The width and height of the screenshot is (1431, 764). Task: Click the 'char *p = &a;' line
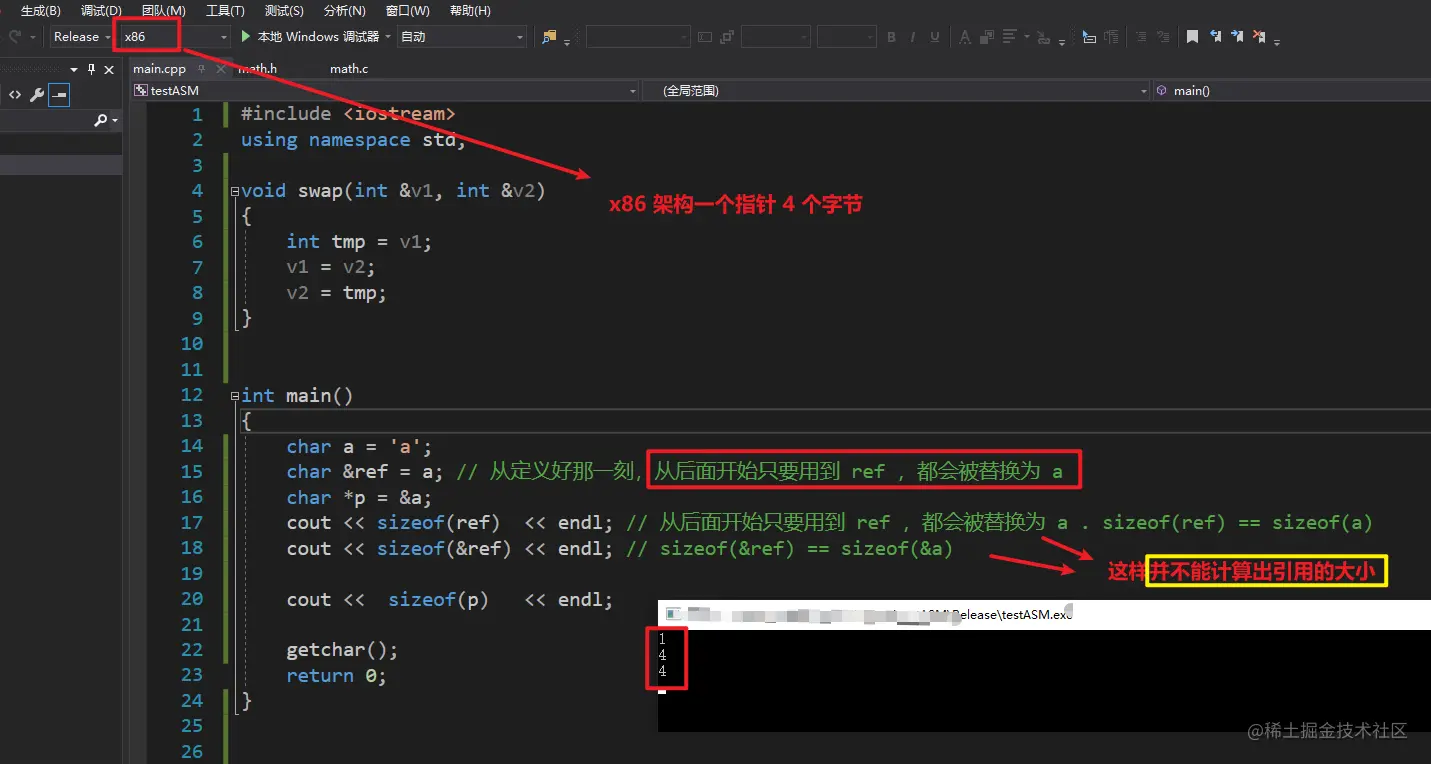click(359, 497)
